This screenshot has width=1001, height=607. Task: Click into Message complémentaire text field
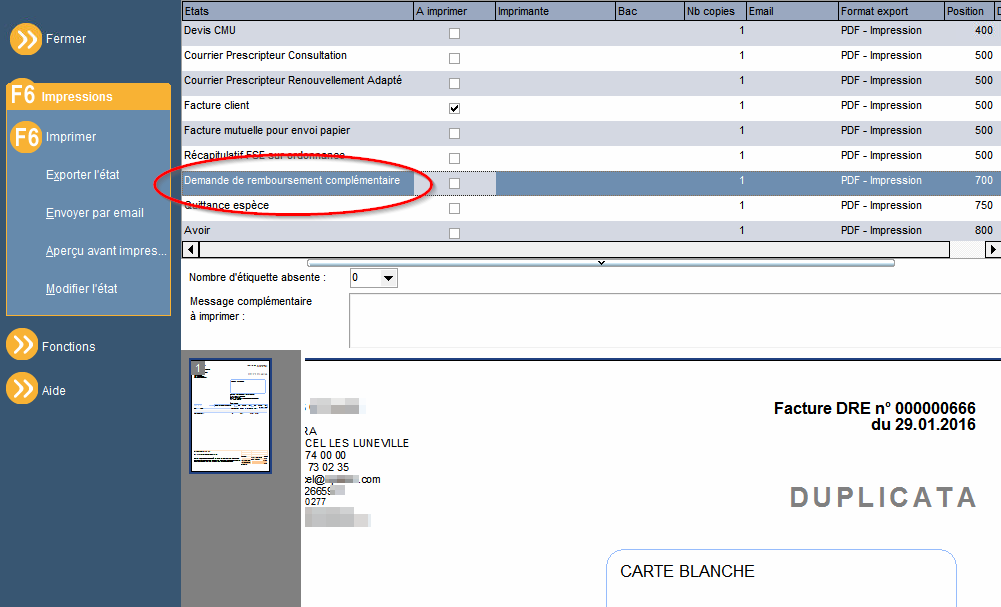click(x=675, y=320)
